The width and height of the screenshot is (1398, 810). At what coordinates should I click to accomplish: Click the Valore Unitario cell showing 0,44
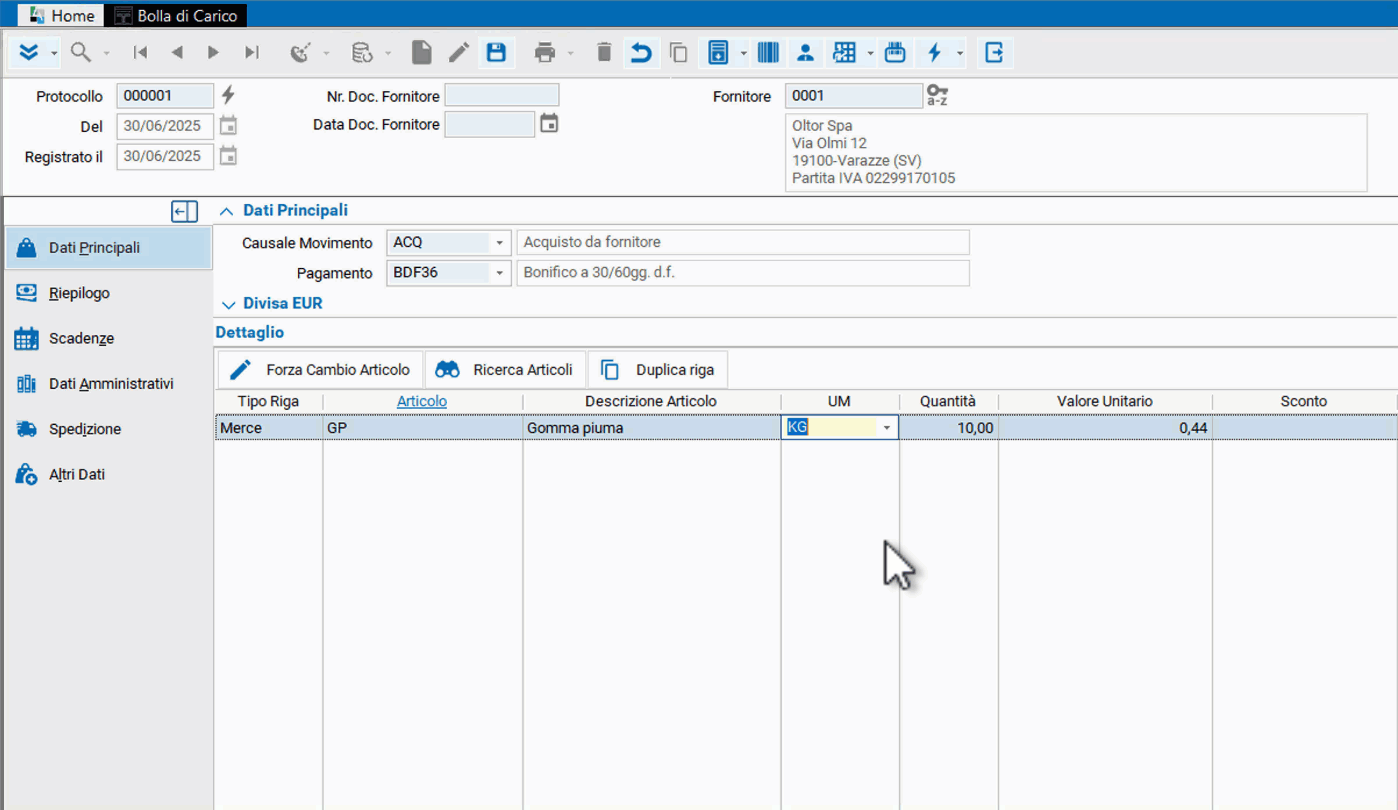(x=1105, y=428)
